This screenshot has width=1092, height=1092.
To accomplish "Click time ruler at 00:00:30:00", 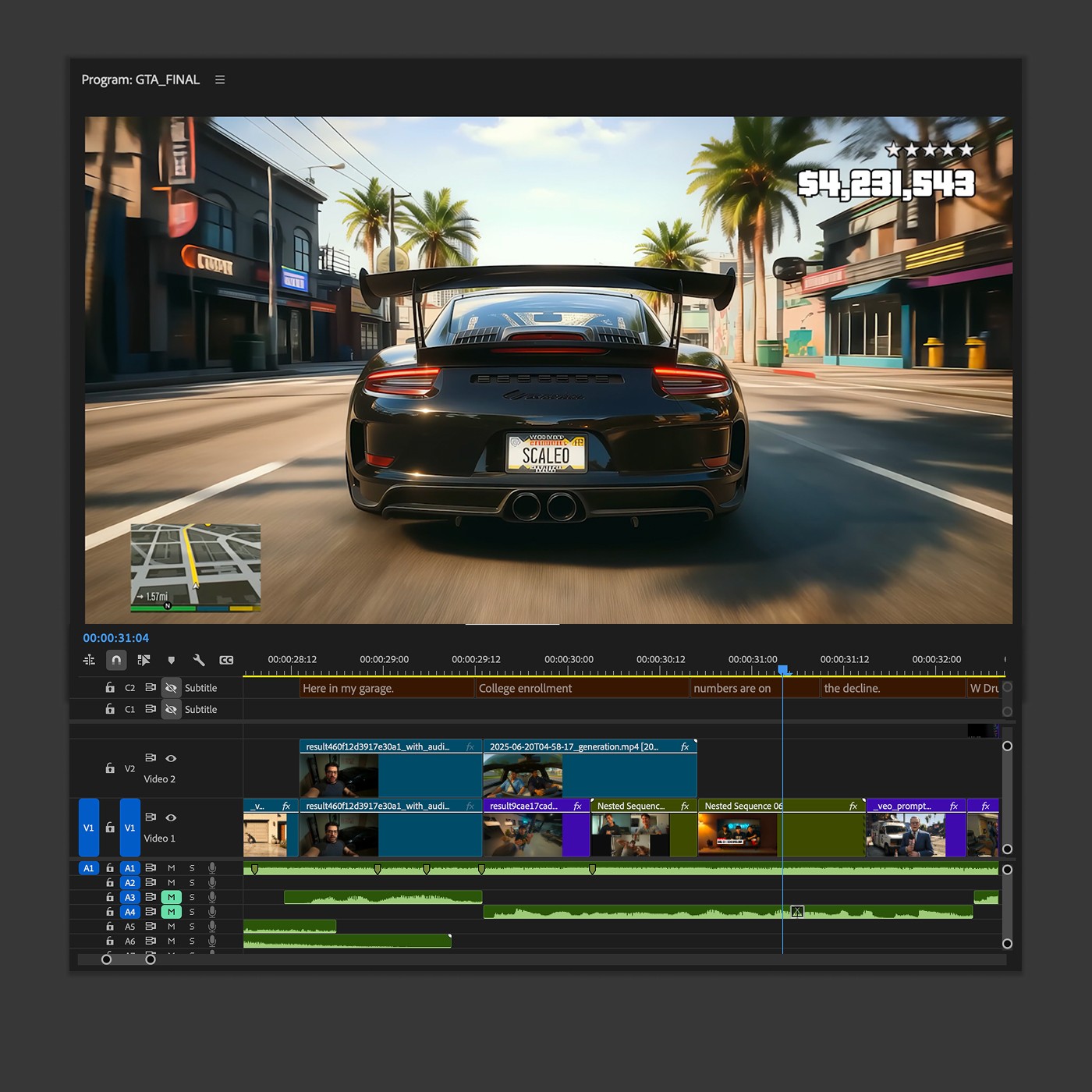I will (x=569, y=660).
